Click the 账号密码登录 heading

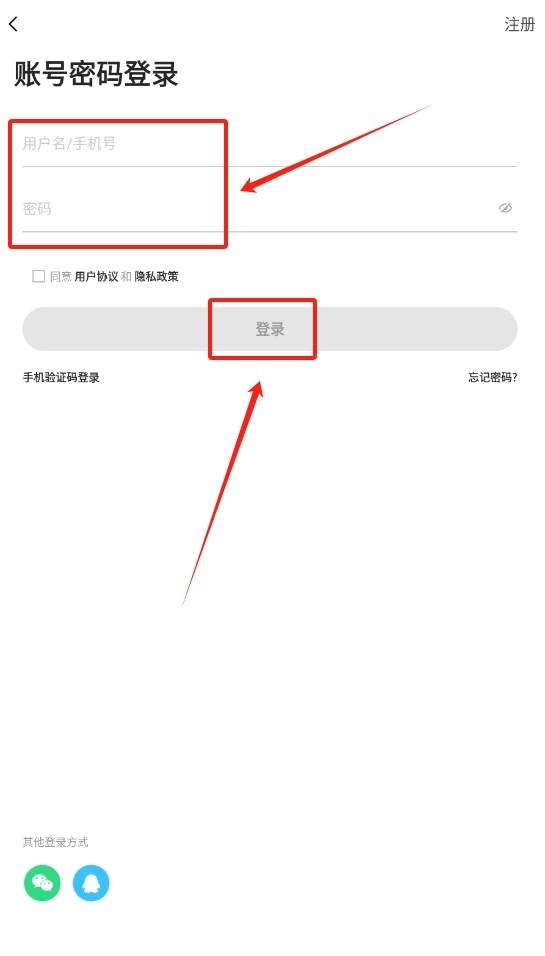click(96, 74)
